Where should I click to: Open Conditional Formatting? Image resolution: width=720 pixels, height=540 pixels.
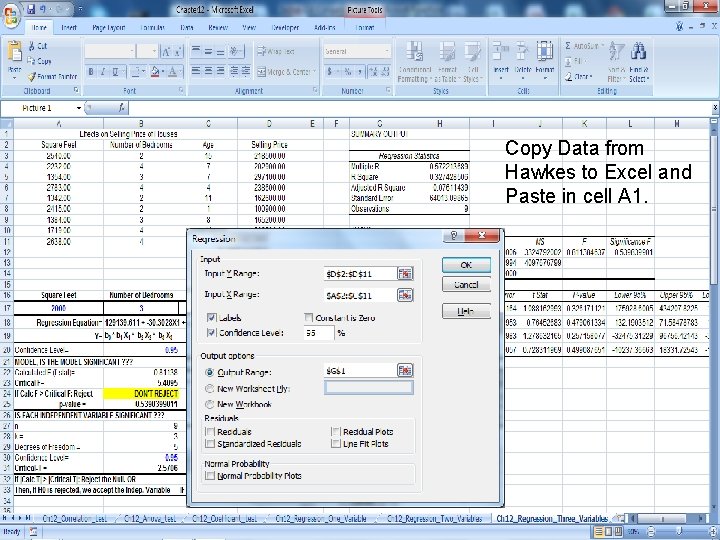(x=415, y=62)
